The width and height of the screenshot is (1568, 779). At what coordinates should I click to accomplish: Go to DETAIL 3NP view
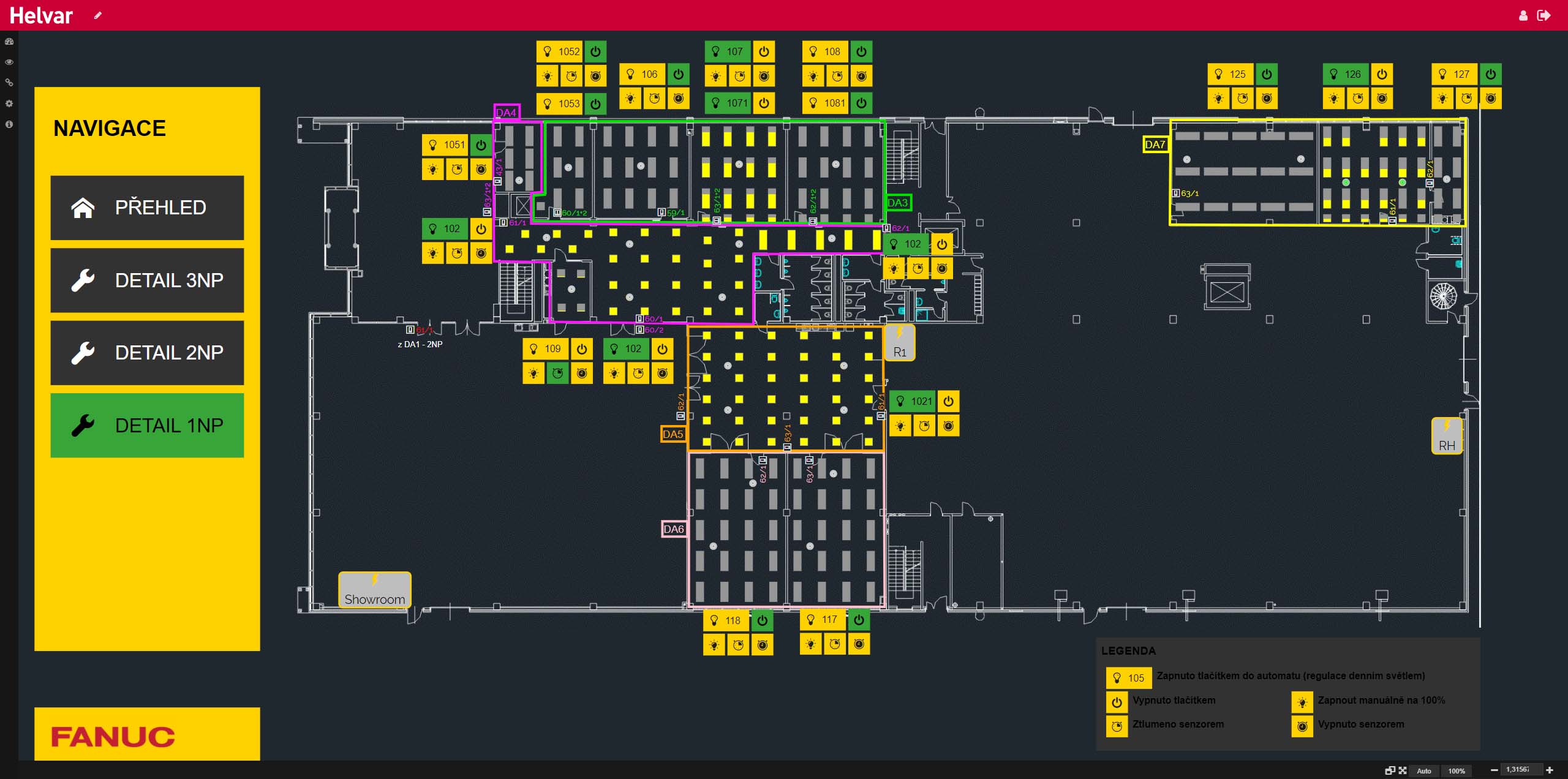(147, 280)
